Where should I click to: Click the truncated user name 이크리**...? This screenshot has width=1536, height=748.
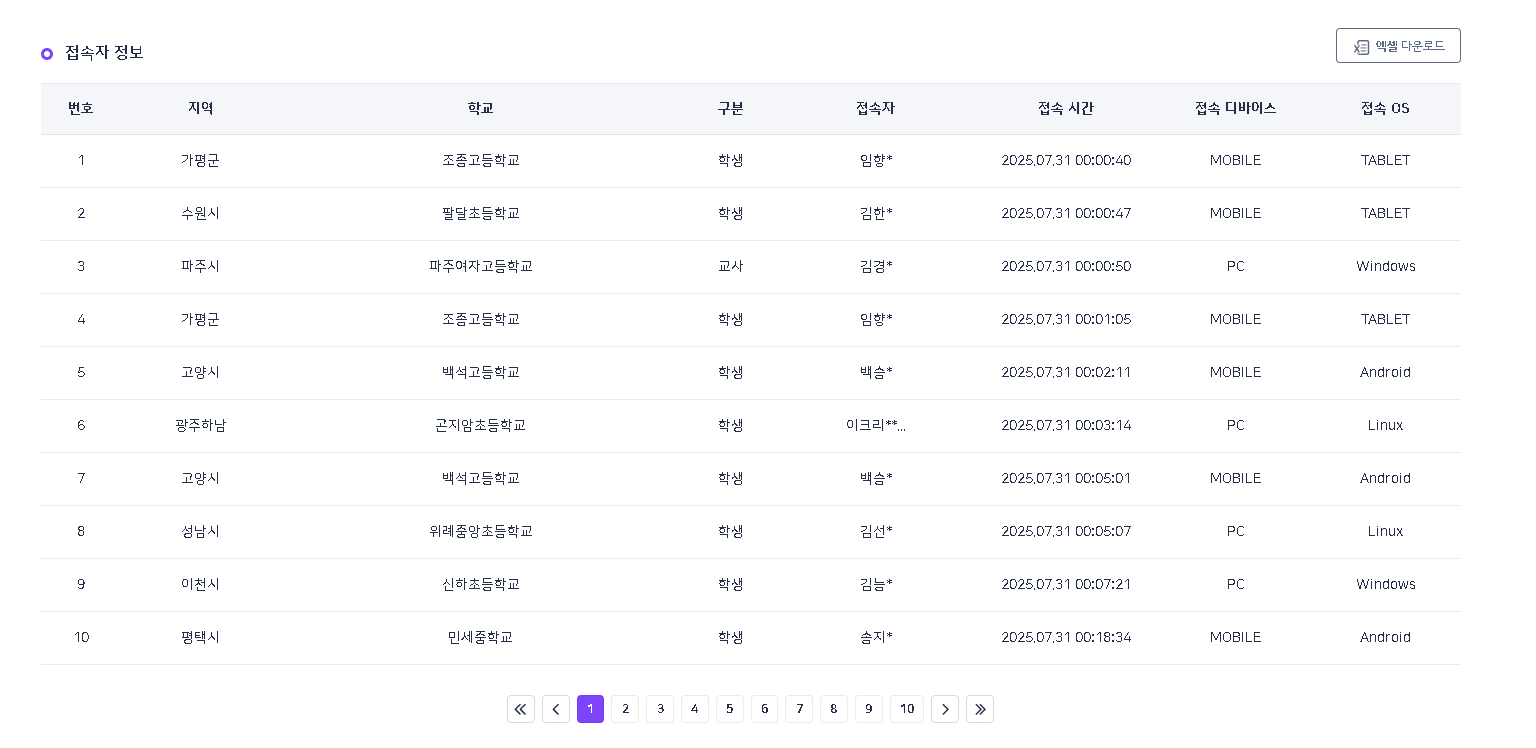tap(875, 425)
